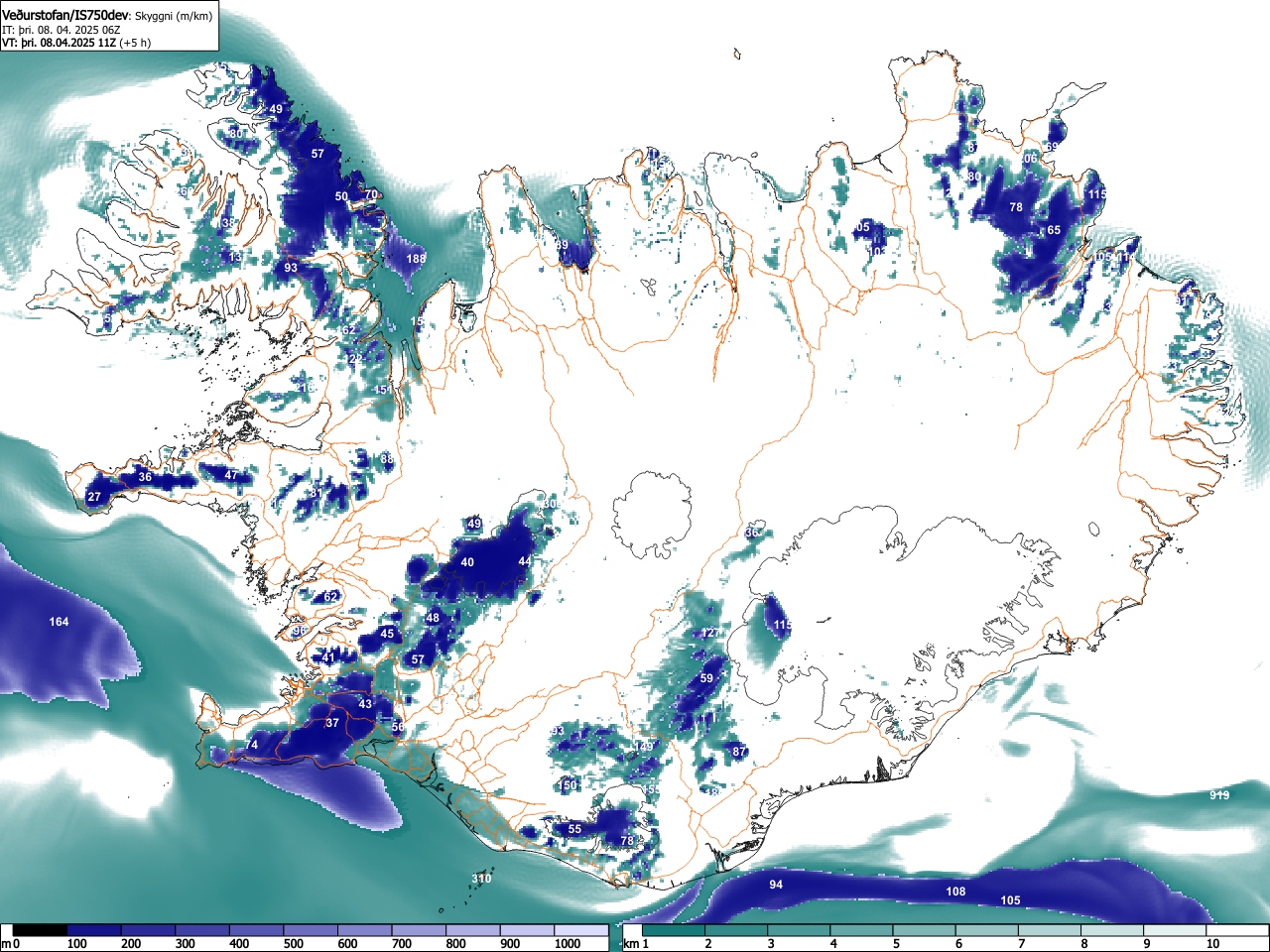Click the 41 visibility value
1270x952 pixels.
329,657
